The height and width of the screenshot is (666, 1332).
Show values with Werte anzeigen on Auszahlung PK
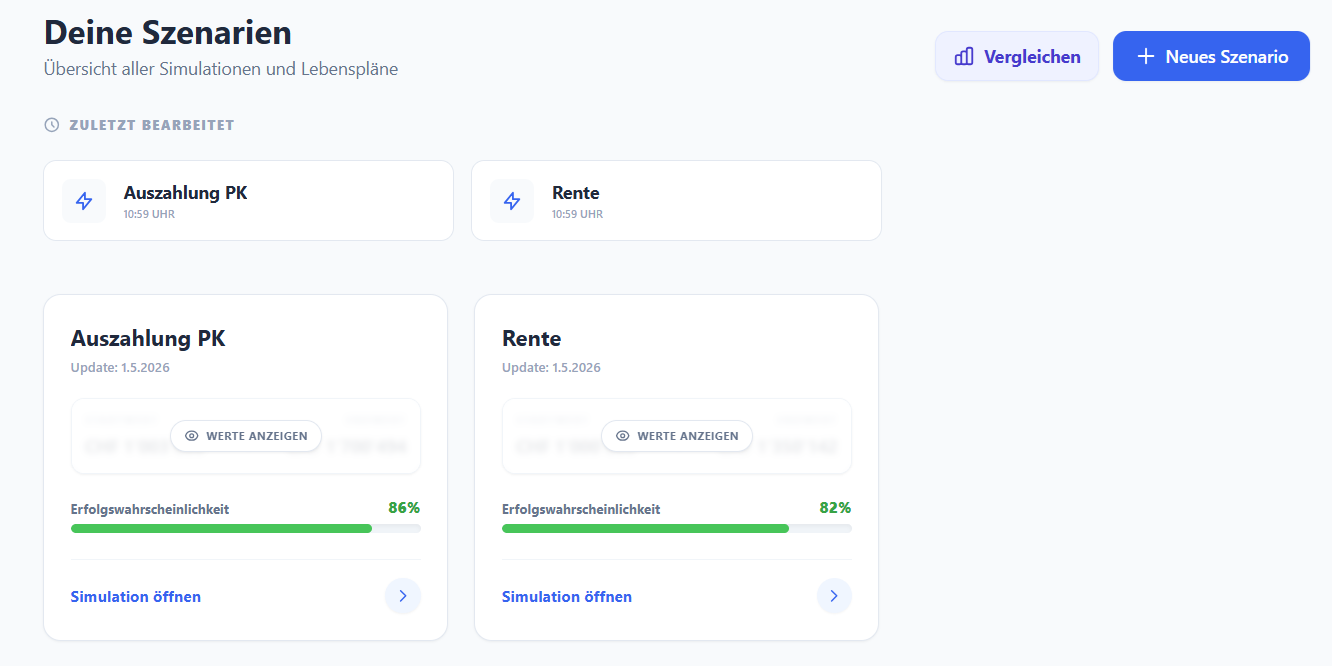click(x=246, y=436)
